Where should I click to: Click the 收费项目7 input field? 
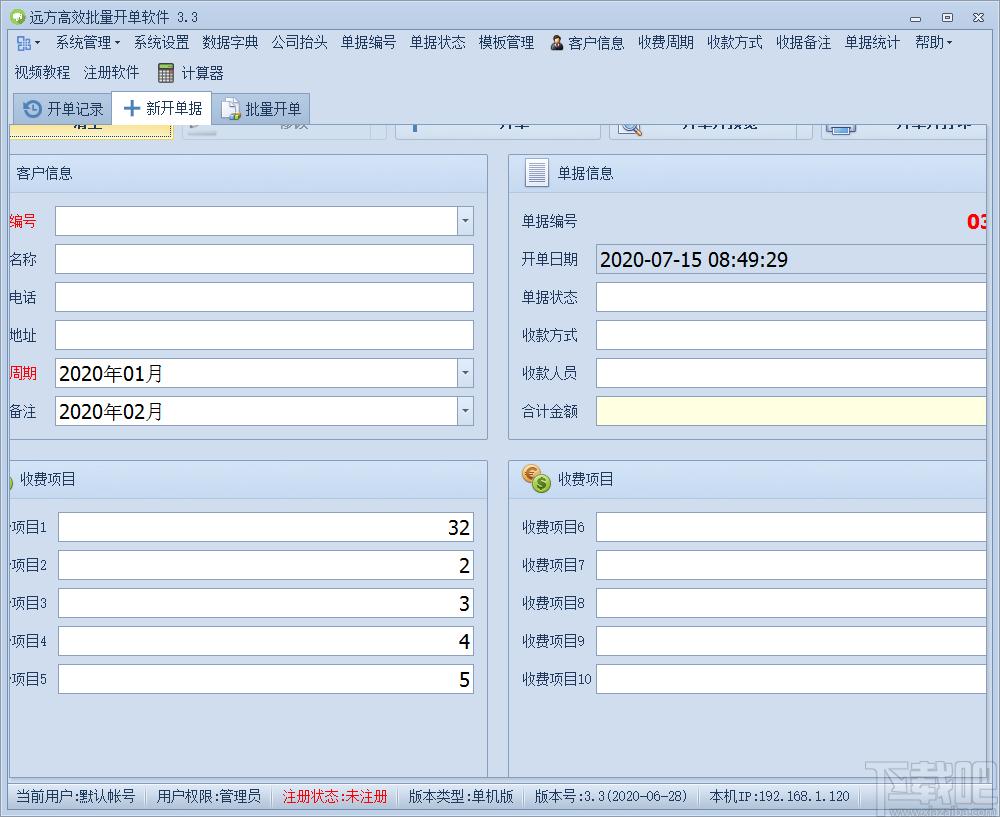(791, 565)
